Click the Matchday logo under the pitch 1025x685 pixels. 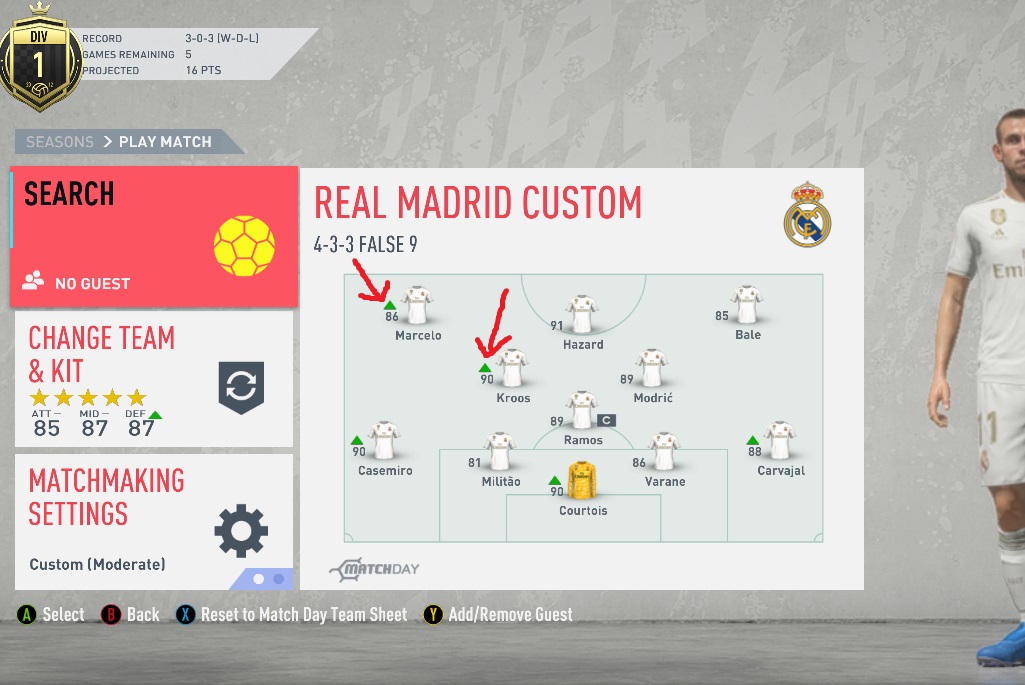[x=375, y=569]
